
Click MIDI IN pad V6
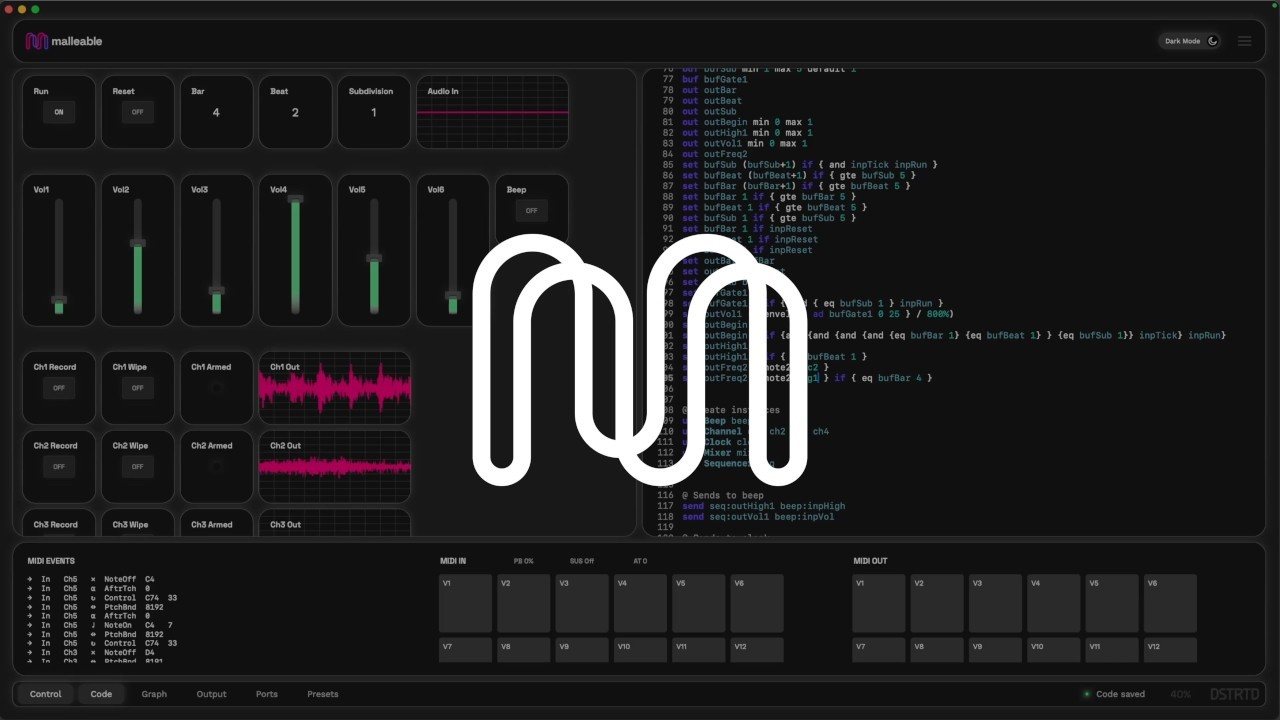(757, 603)
